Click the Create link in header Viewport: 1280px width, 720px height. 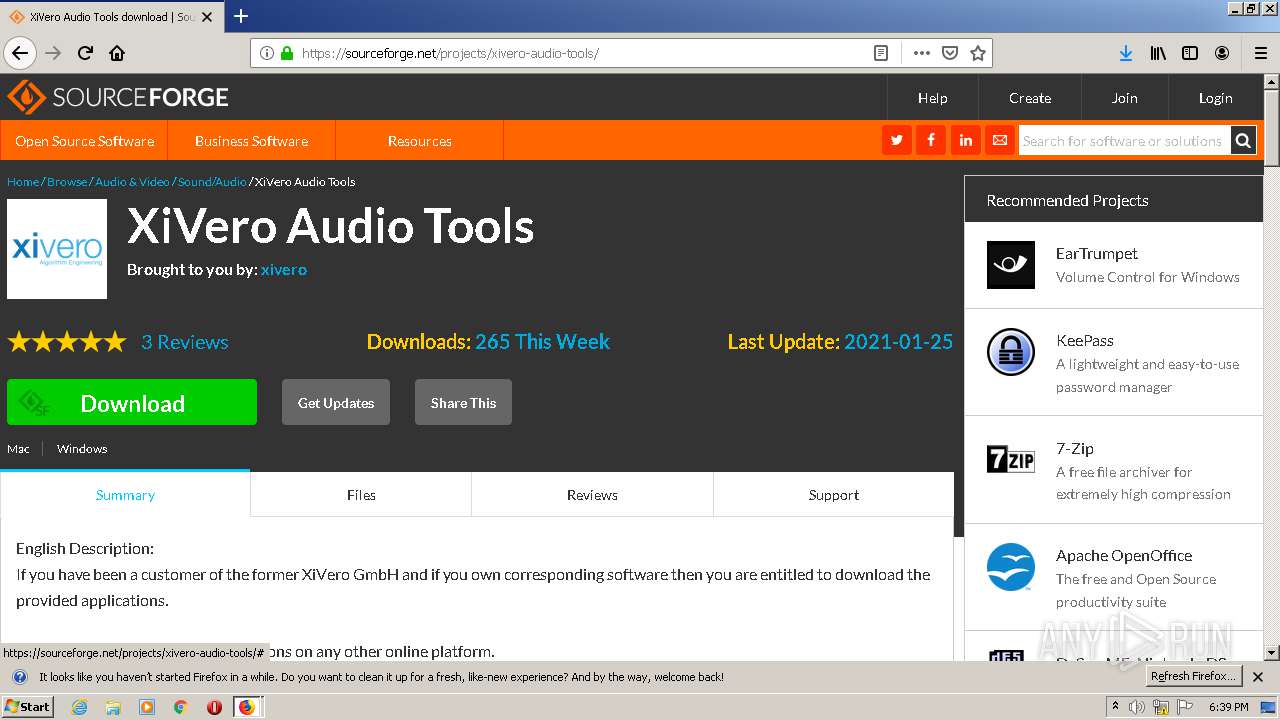(1030, 98)
